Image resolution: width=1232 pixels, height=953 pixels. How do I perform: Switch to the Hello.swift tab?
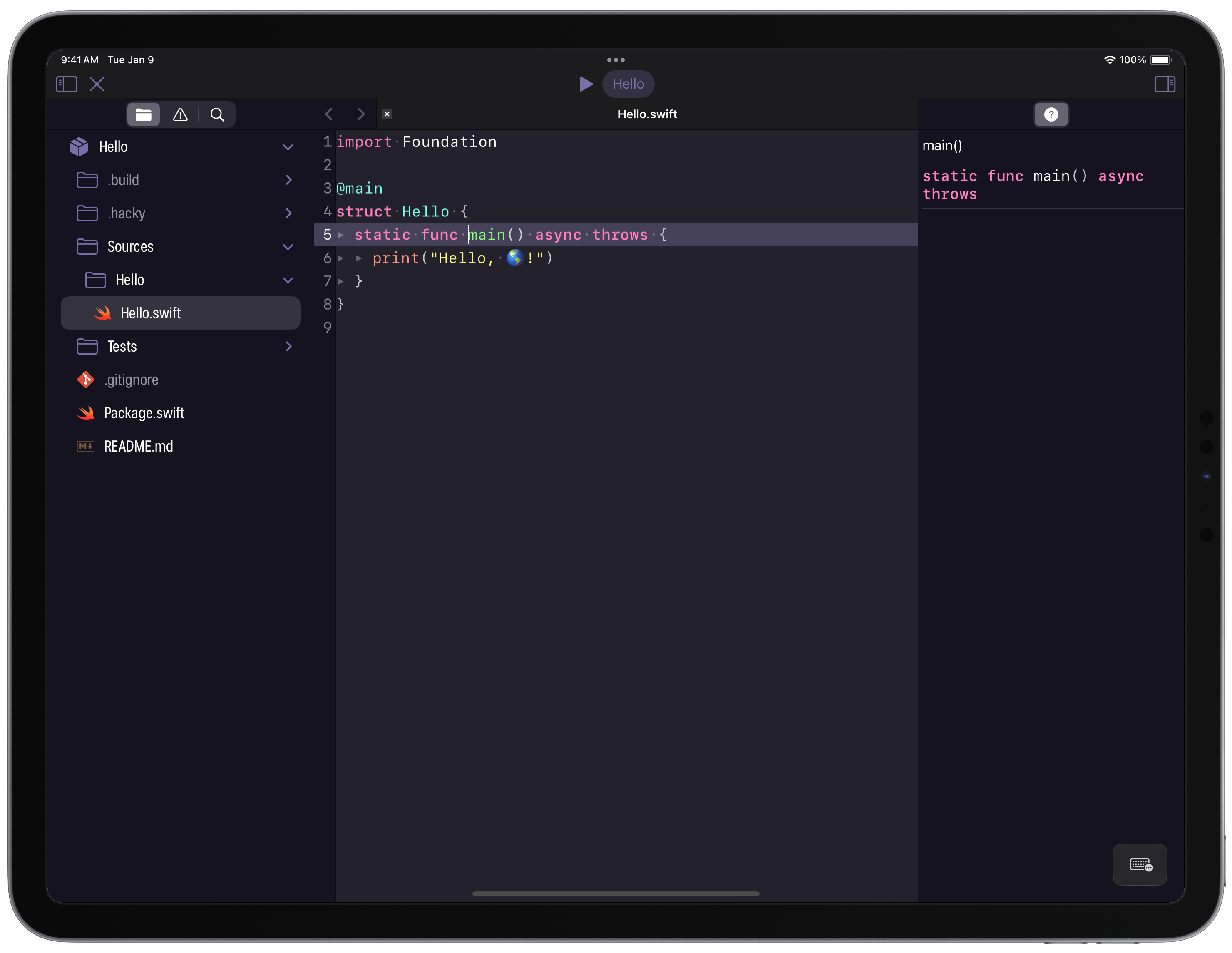pos(647,114)
